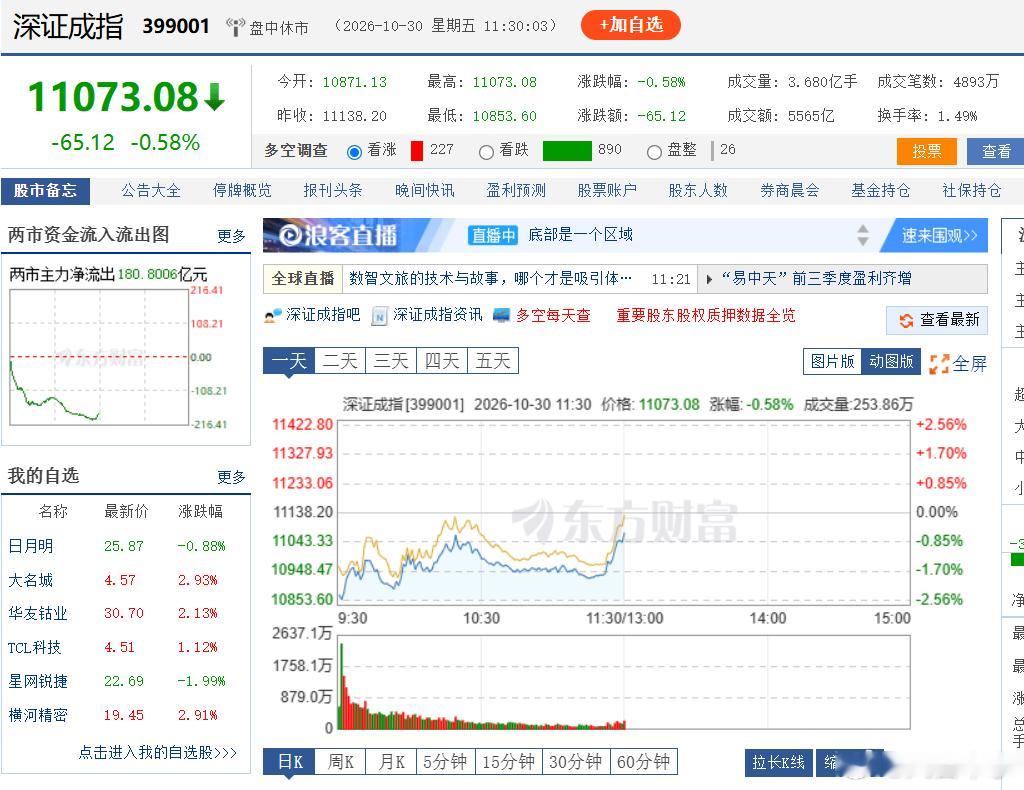The height and width of the screenshot is (790, 1024).
Task: Select the 30分钟 chart tab
Action: click(576, 762)
